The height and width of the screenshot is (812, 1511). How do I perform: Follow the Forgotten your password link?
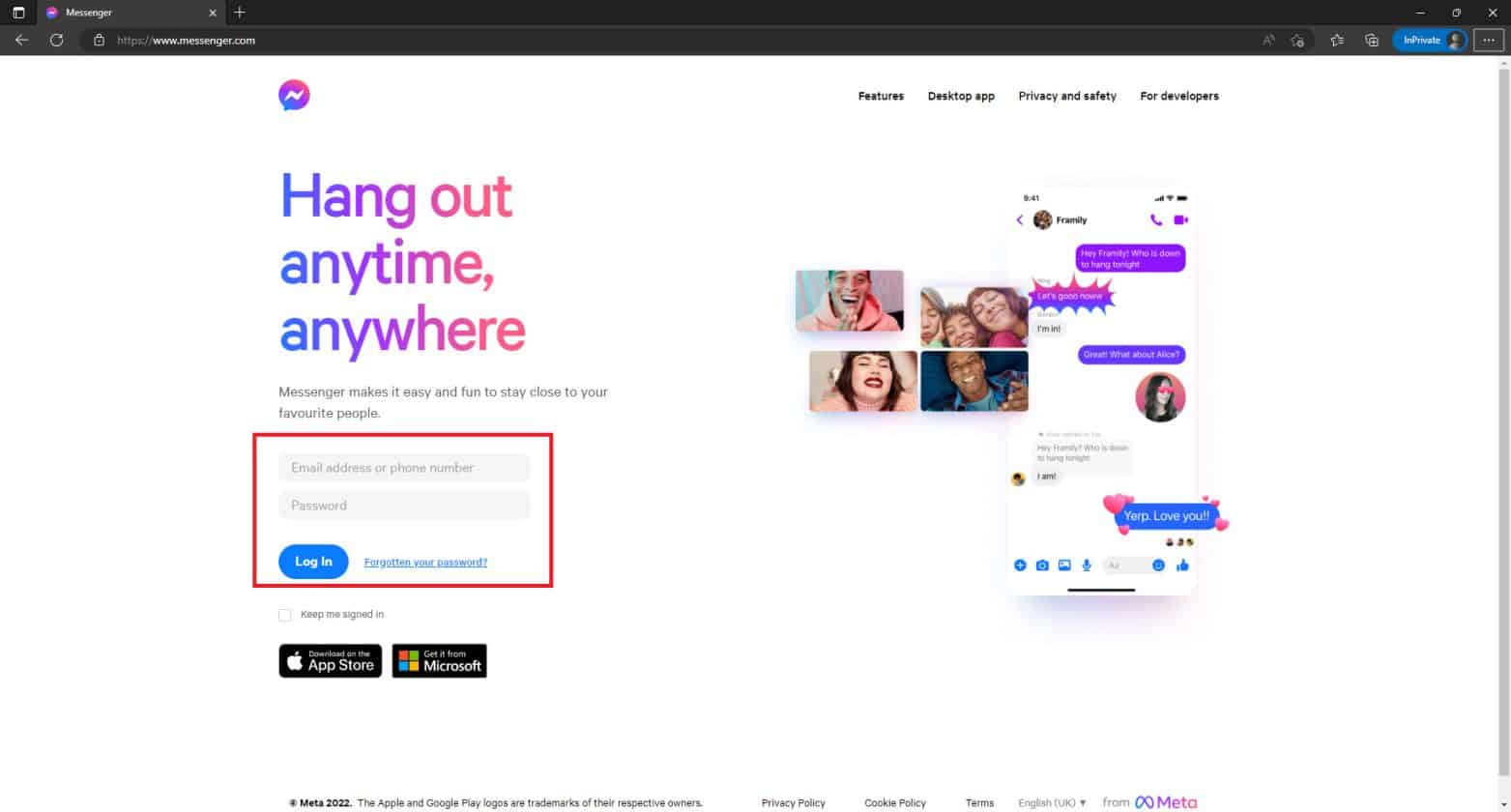pyautogui.click(x=425, y=562)
